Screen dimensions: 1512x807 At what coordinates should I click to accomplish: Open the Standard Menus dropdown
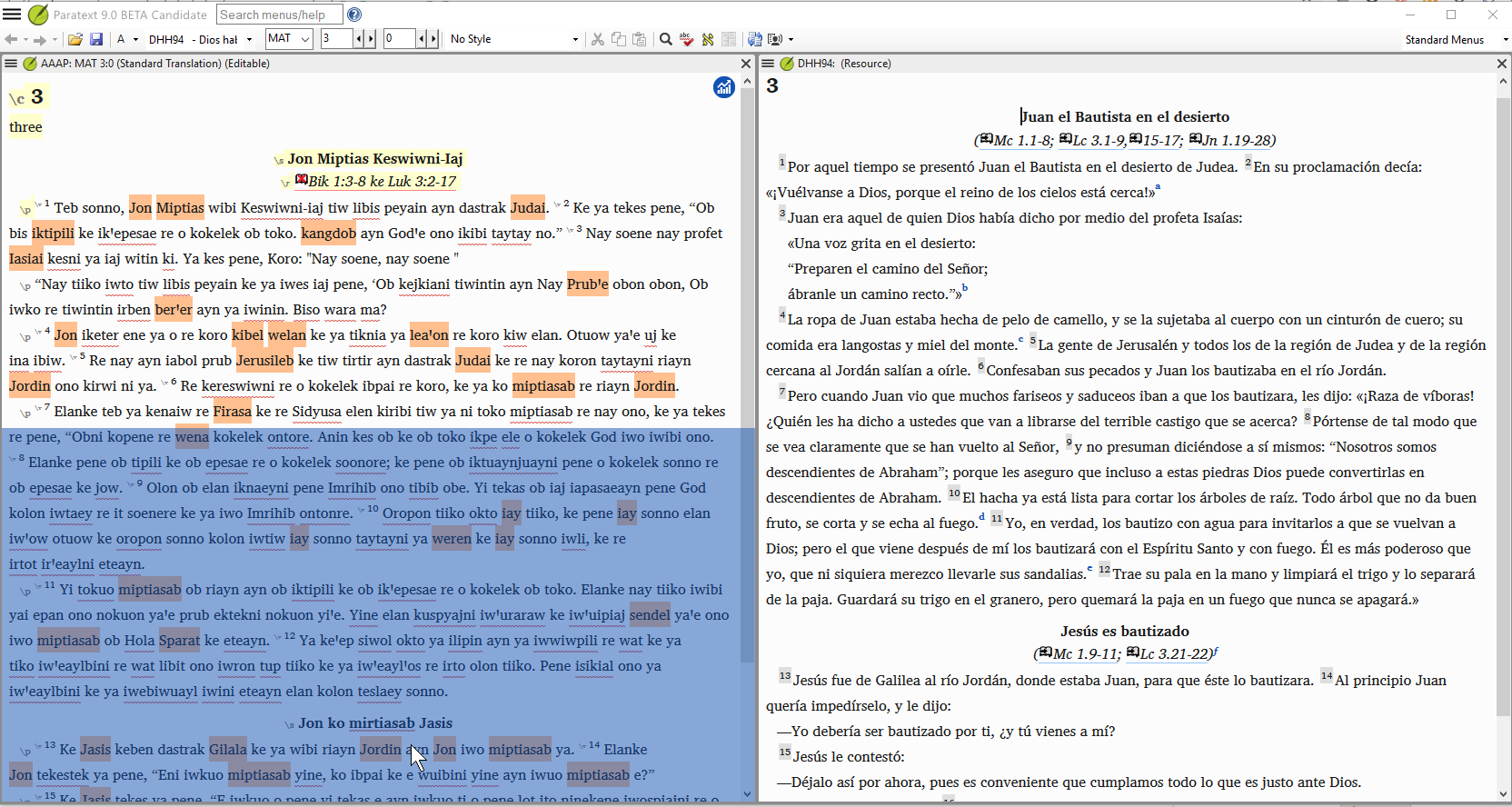click(x=1456, y=39)
